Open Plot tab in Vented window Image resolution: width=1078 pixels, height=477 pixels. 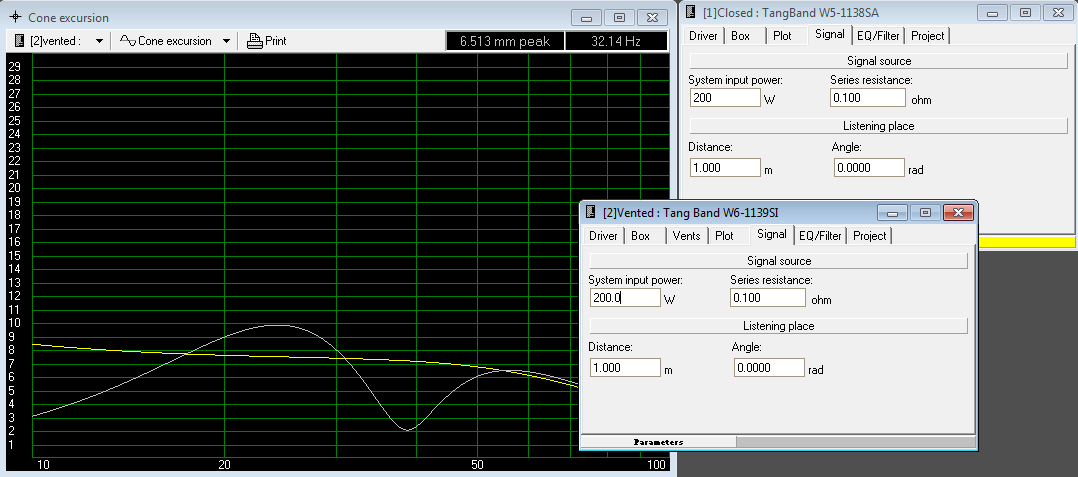point(724,236)
